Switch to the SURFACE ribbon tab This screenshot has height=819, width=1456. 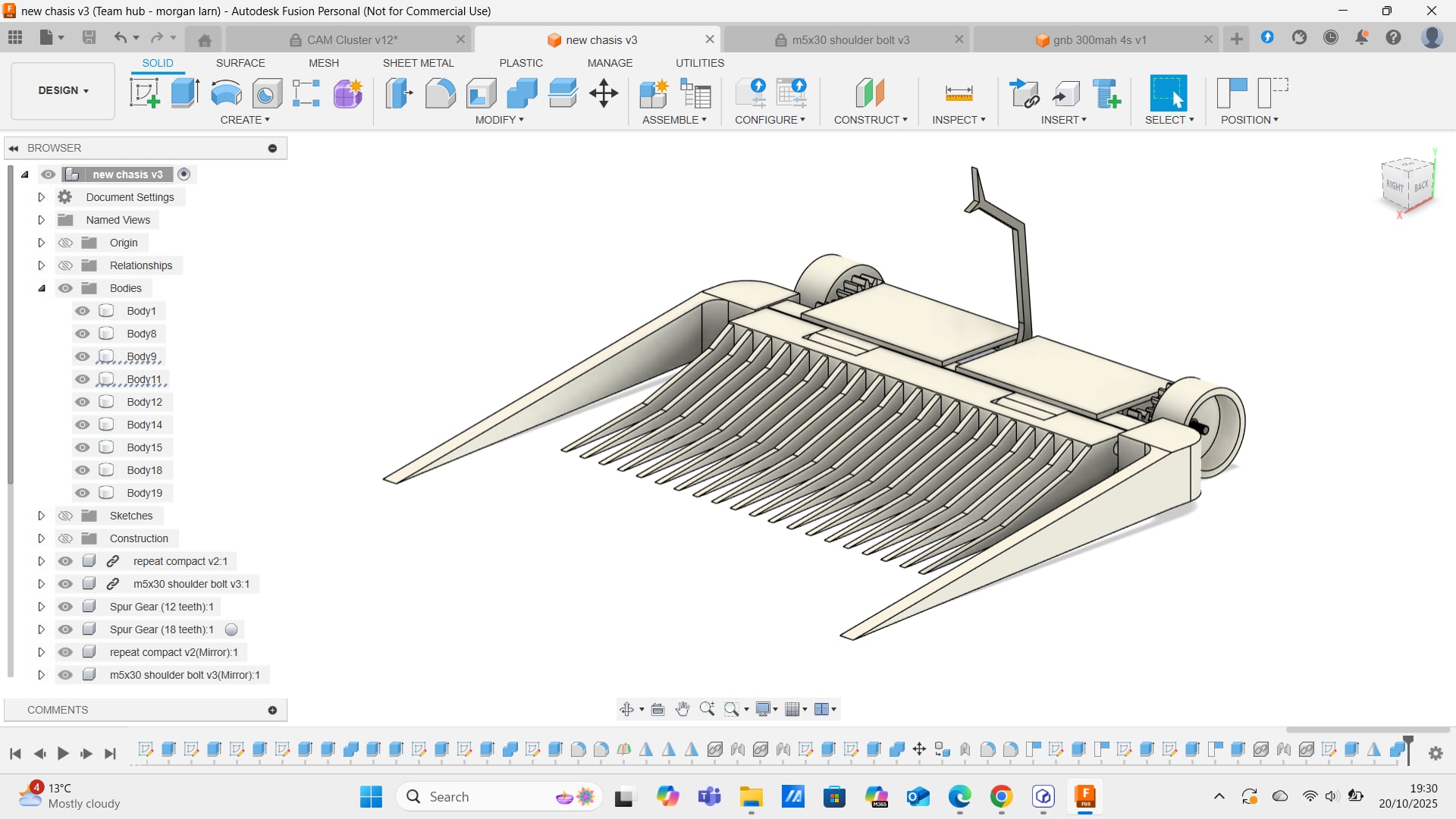coord(240,63)
